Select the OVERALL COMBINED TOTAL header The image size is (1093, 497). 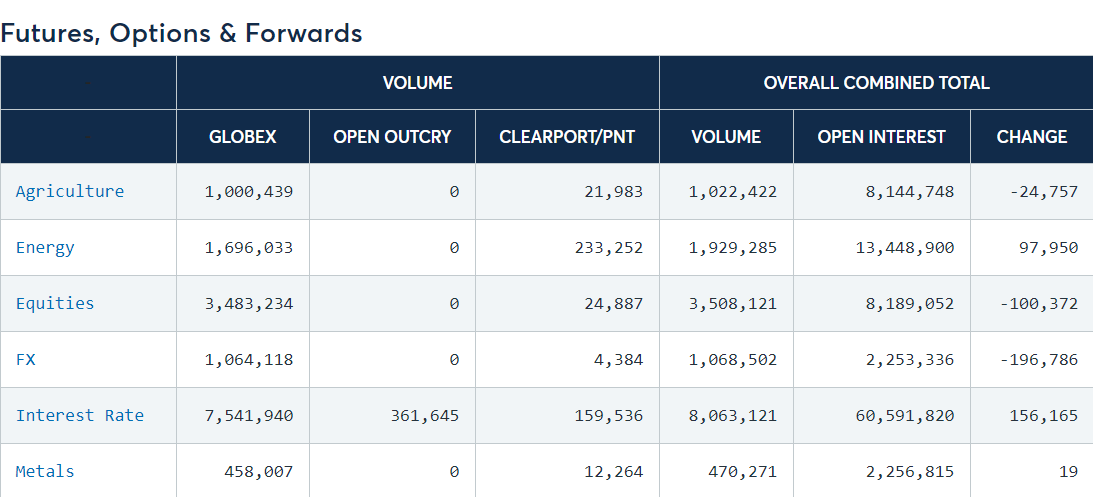[x=876, y=83]
